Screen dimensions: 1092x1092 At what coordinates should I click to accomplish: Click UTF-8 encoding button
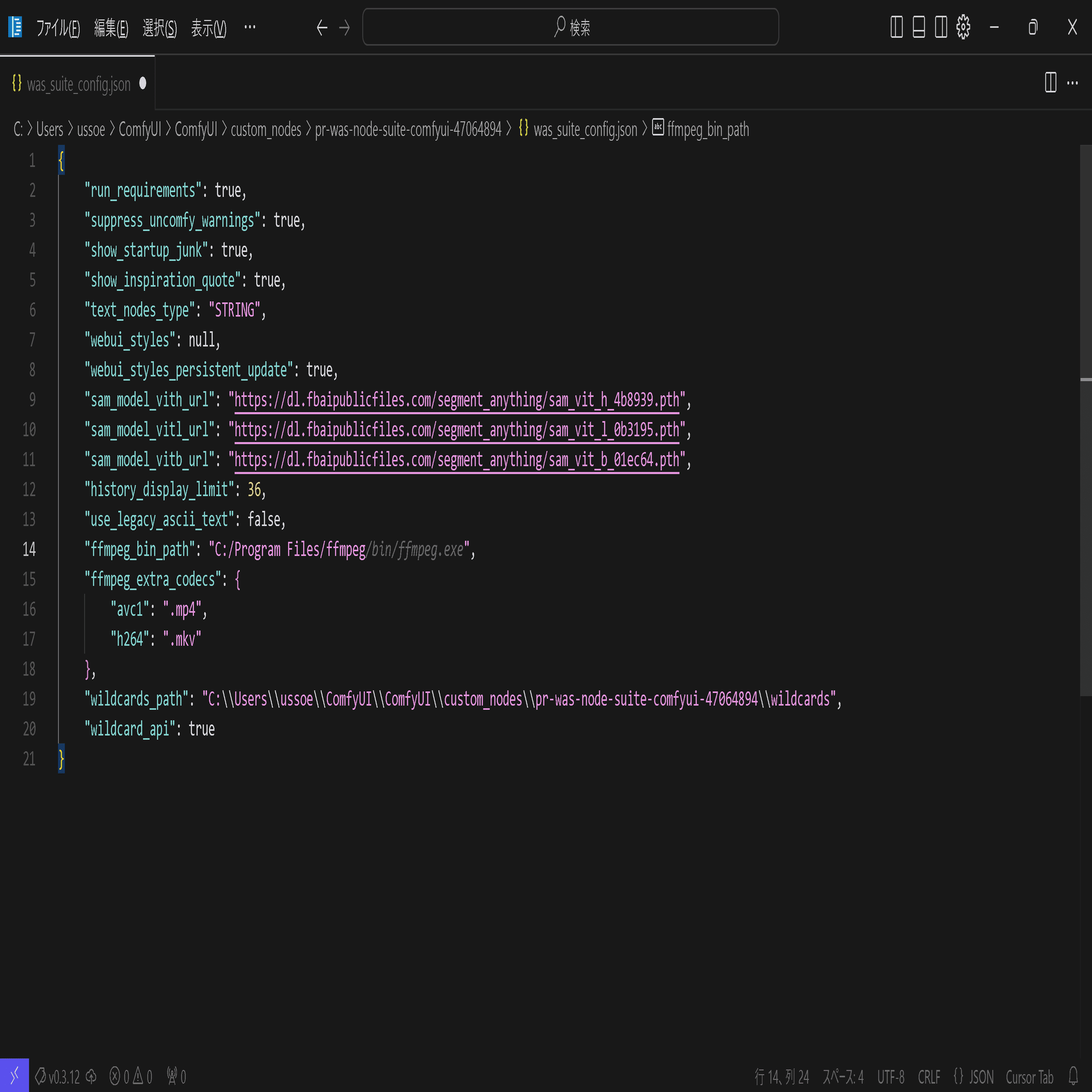[x=890, y=1076]
